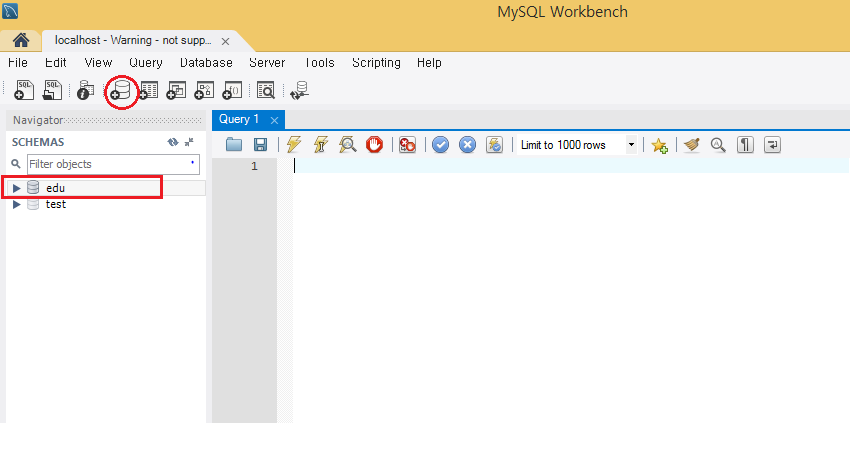850x460 pixels.
Task: Reconnect to DBMS toolbar icon
Action: click(x=299, y=90)
